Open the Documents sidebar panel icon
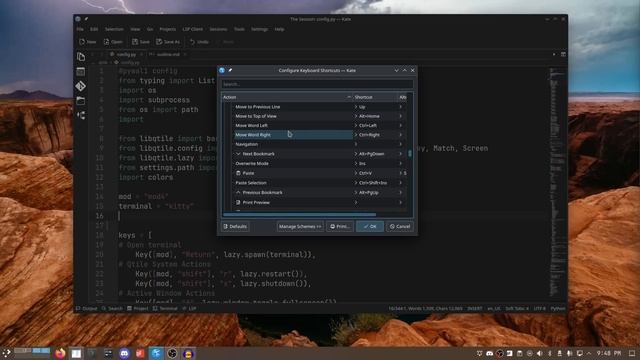This screenshot has height=360, width=640. [81, 56]
